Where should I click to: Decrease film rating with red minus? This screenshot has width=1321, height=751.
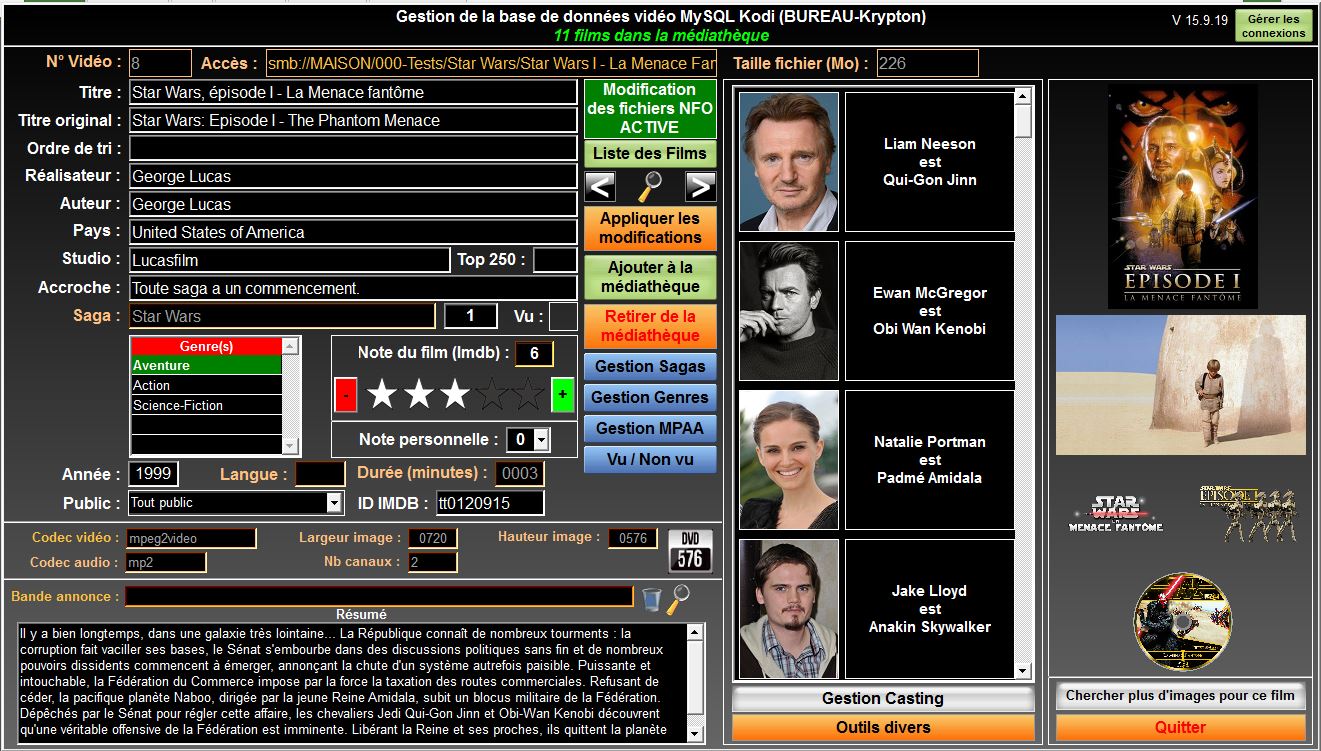(345, 395)
